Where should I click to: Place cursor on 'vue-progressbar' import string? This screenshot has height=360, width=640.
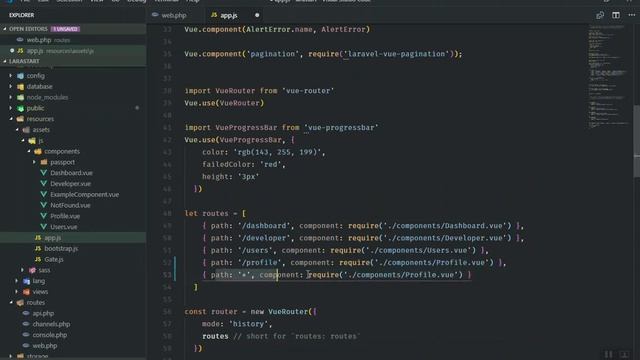pos(341,128)
